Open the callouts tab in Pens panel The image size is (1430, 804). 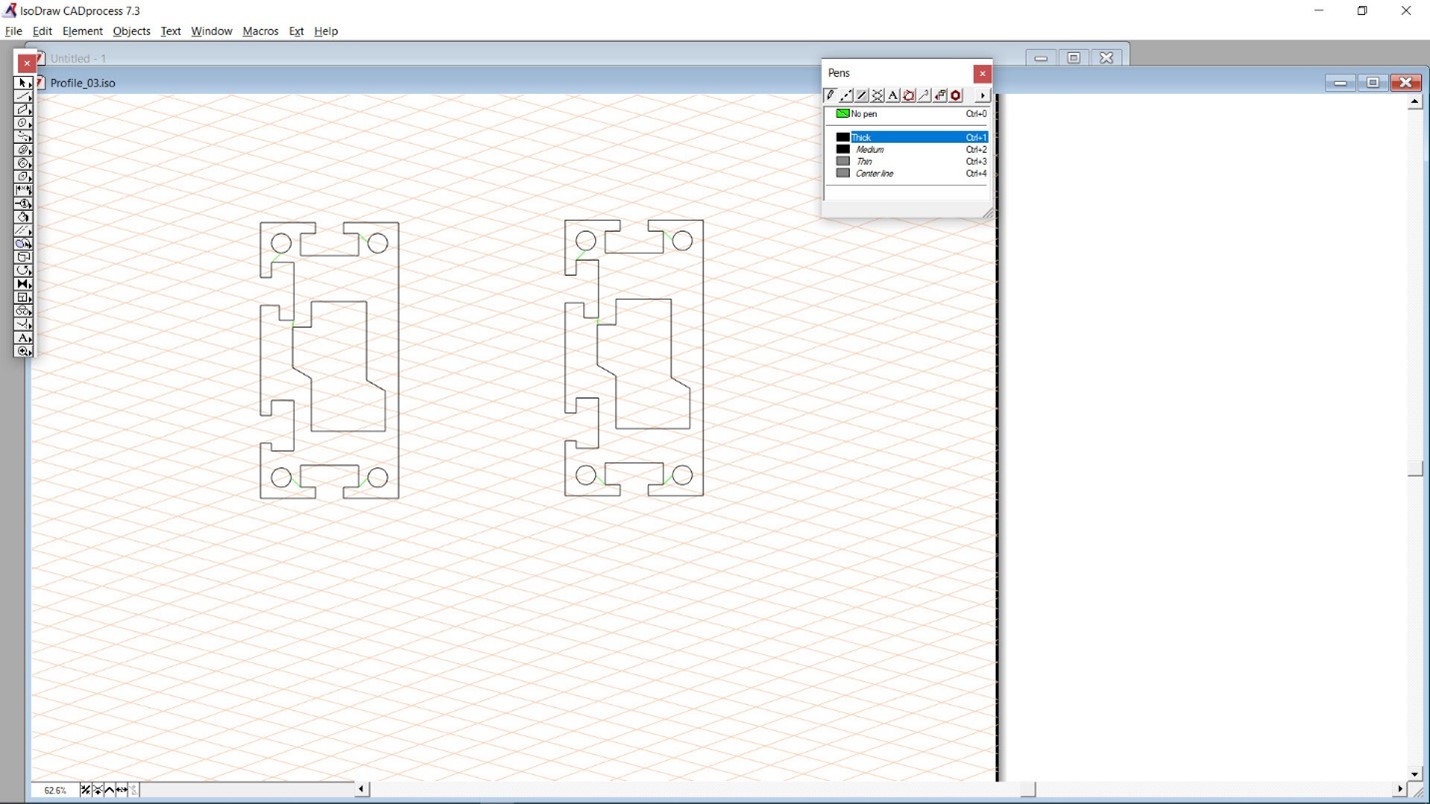click(924, 95)
